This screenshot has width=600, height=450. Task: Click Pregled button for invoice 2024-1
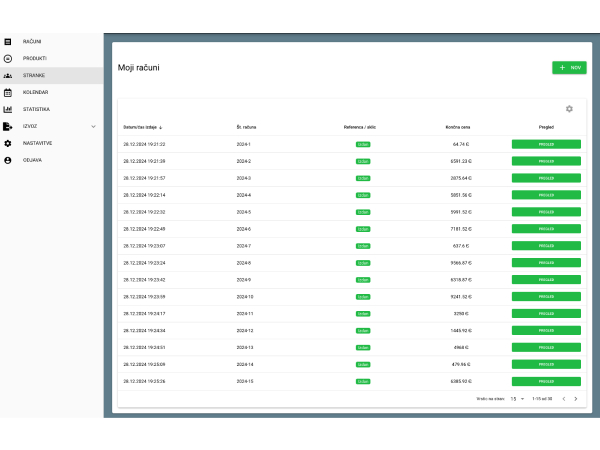click(546, 144)
